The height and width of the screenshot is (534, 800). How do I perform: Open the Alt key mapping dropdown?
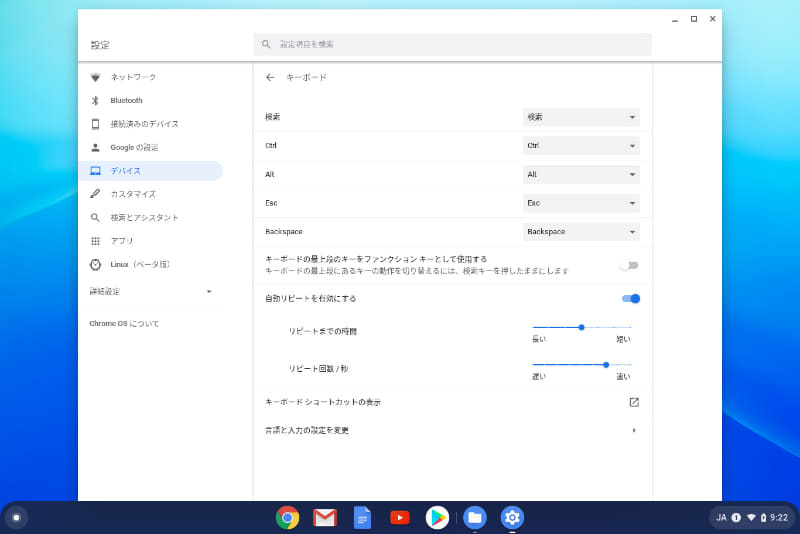click(x=581, y=174)
